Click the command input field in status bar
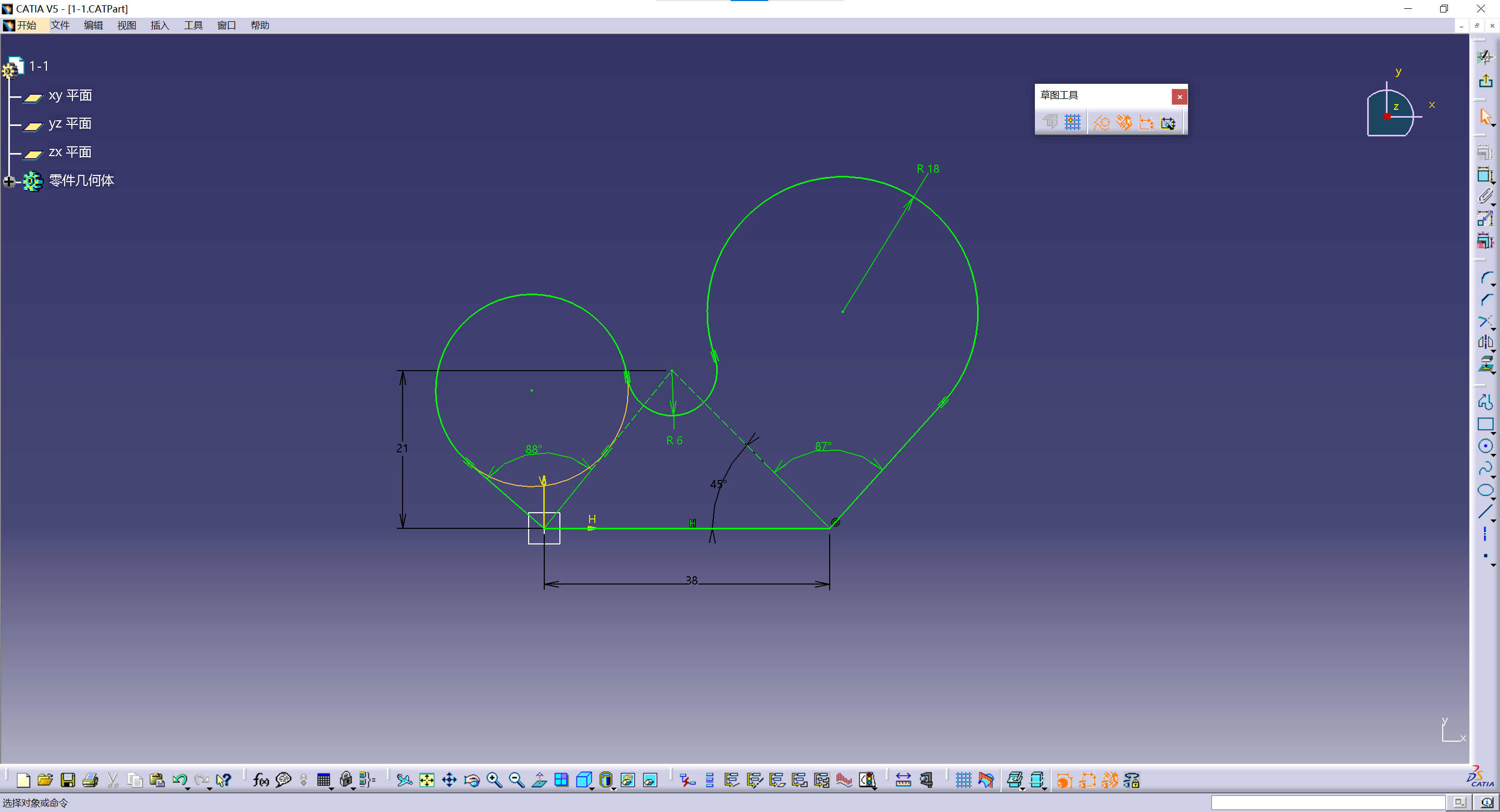The image size is (1500, 812). (1328, 802)
